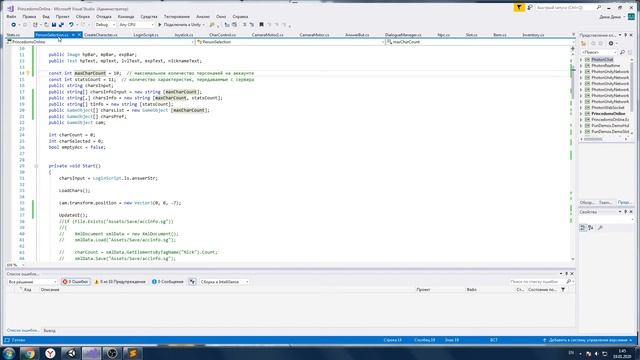The image size is (640, 360).
Task: Open the File menu
Action: click(x=11, y=17)
